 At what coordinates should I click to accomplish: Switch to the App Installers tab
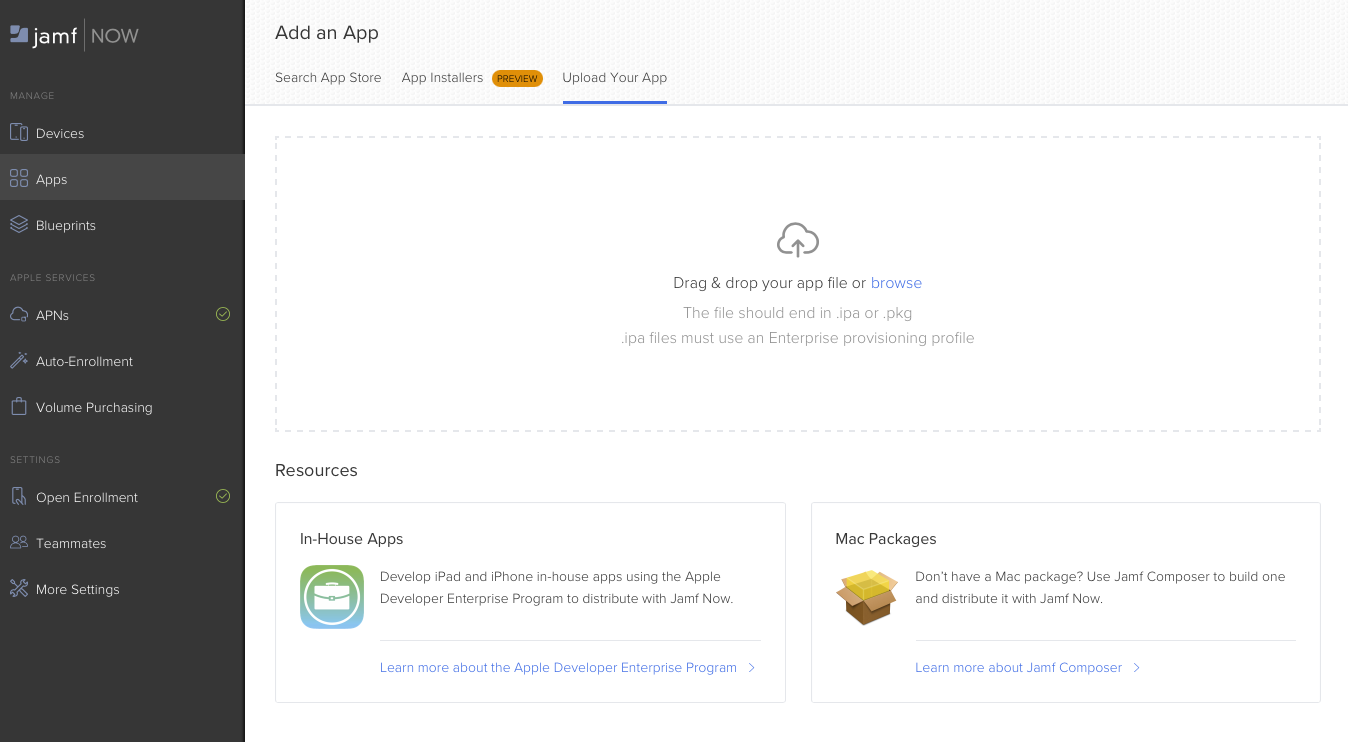pos(442,78)
